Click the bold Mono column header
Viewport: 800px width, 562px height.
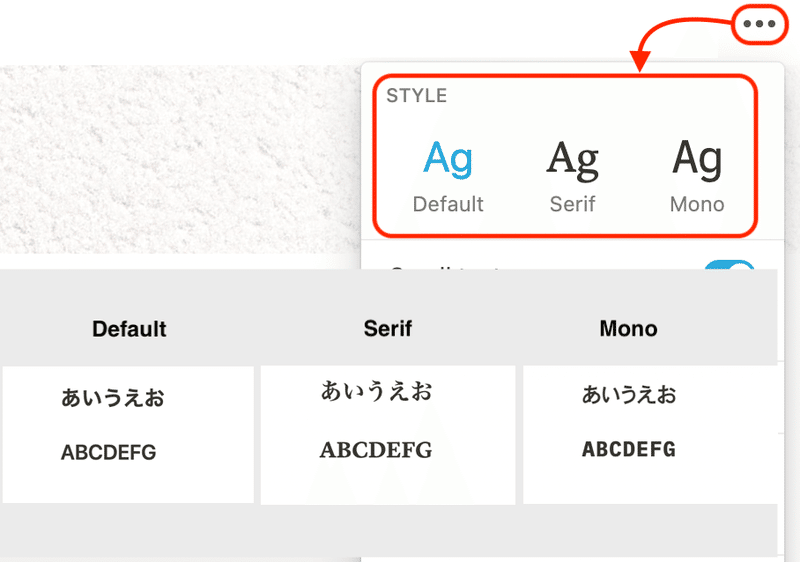pos(628,328)
